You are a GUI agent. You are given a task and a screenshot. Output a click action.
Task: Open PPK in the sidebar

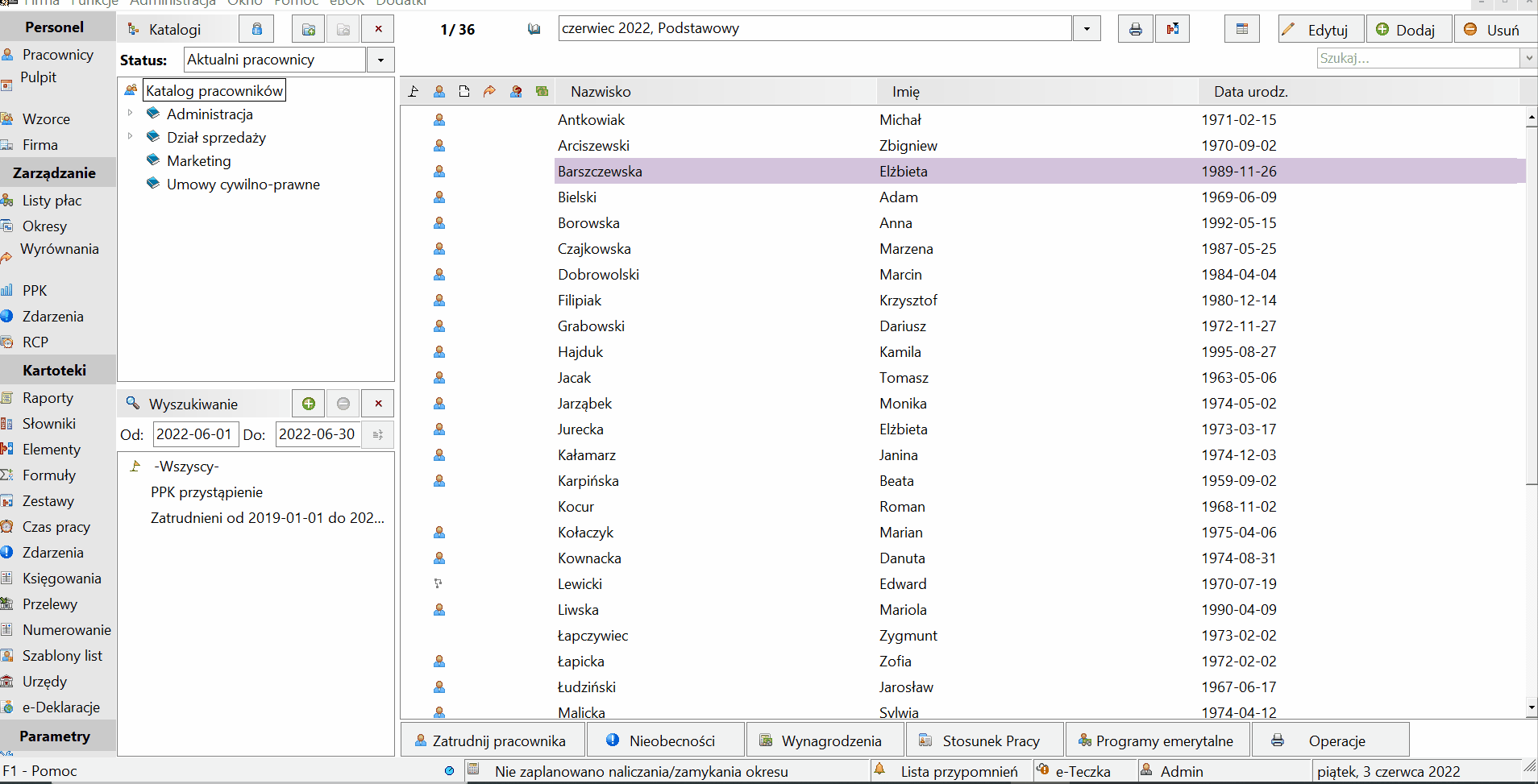(x=35, y=291)
